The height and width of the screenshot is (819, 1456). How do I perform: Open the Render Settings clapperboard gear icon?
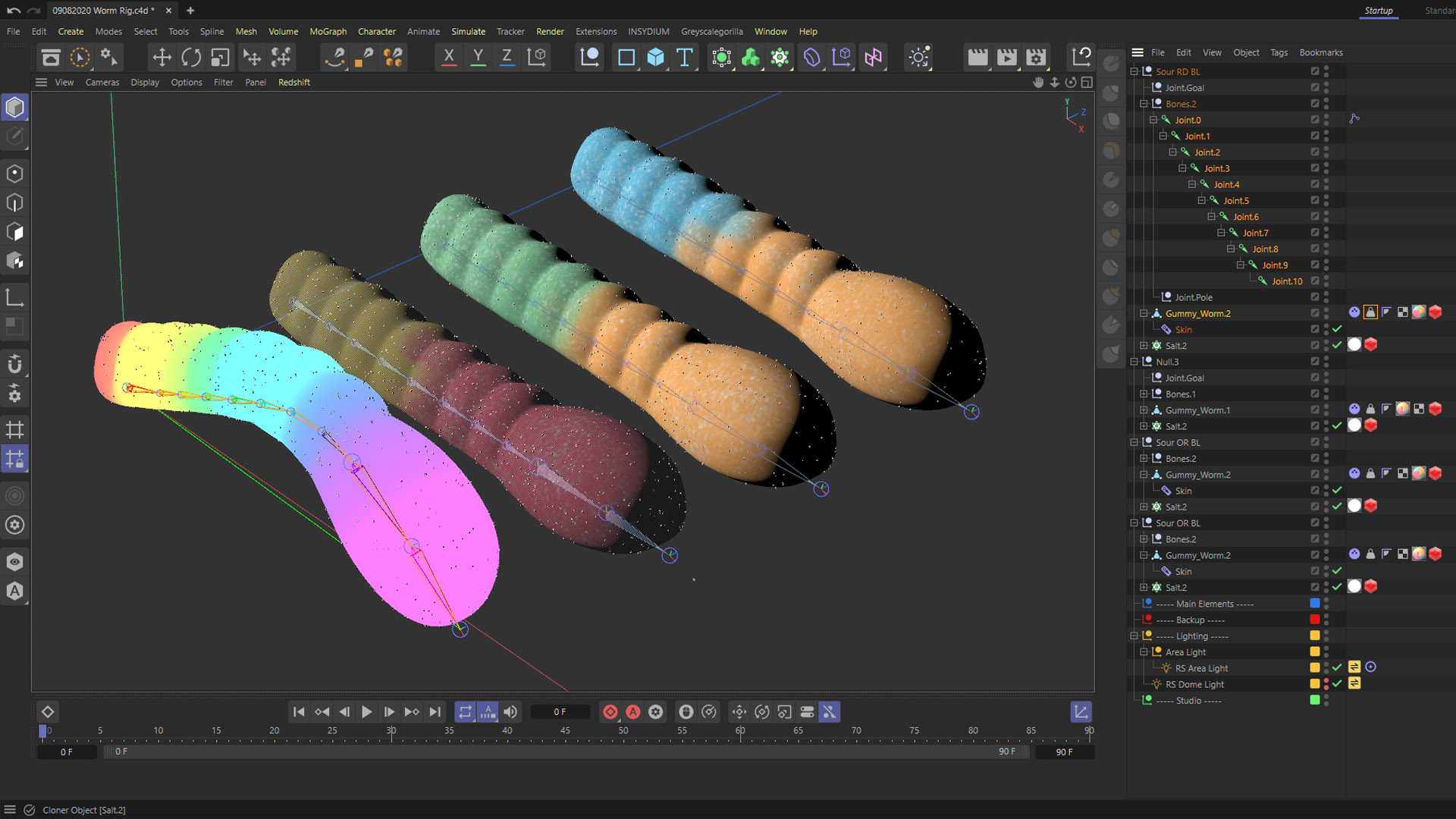[1036, 58]
